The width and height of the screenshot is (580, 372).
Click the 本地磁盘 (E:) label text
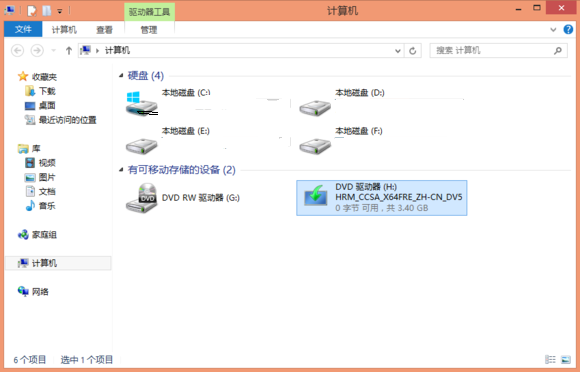[186, 131]
